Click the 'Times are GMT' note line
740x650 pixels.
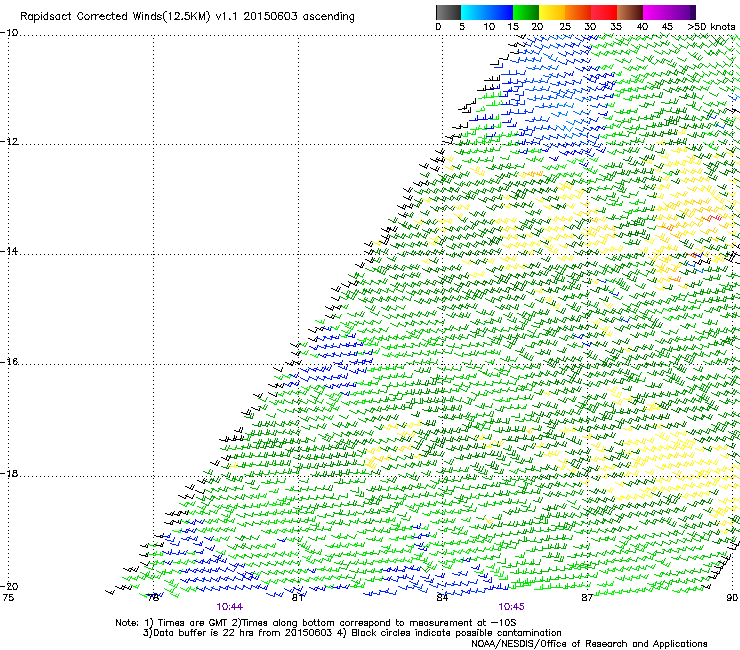pos(316,623)
